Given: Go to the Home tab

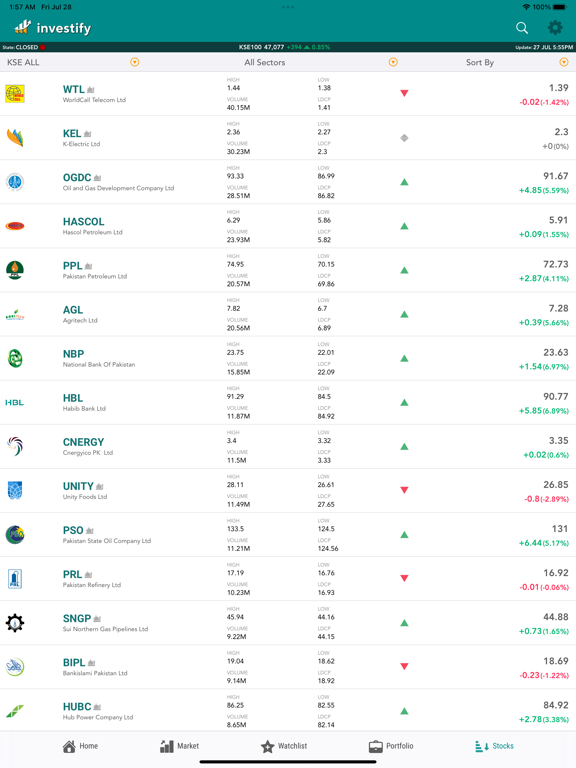Looking at the screenshot, I should click(x=80, y=746).
